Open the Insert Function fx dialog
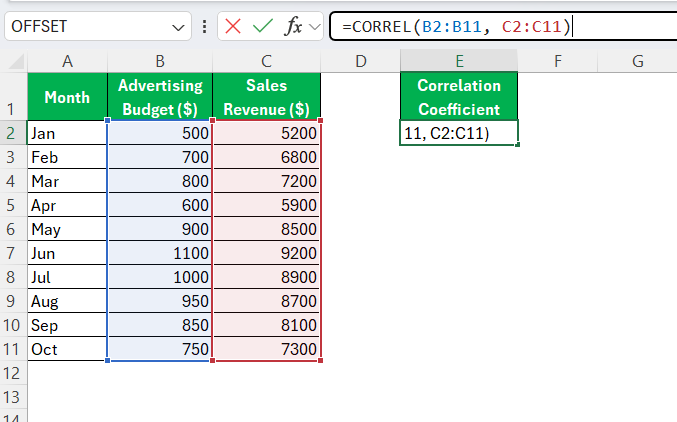 (293, 26)
